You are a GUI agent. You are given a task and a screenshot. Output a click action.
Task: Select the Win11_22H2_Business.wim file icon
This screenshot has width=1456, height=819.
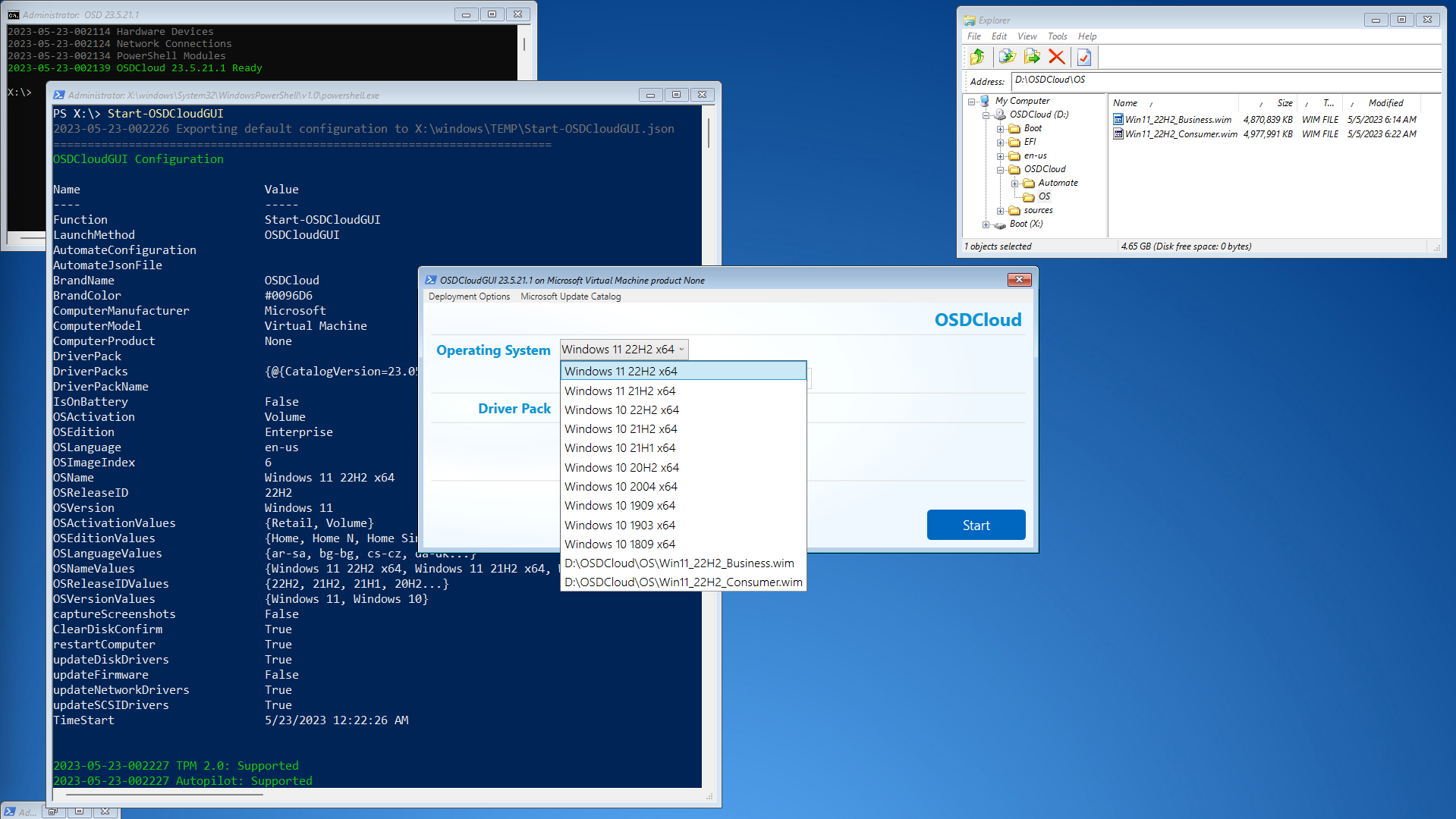pos(1118,120)
